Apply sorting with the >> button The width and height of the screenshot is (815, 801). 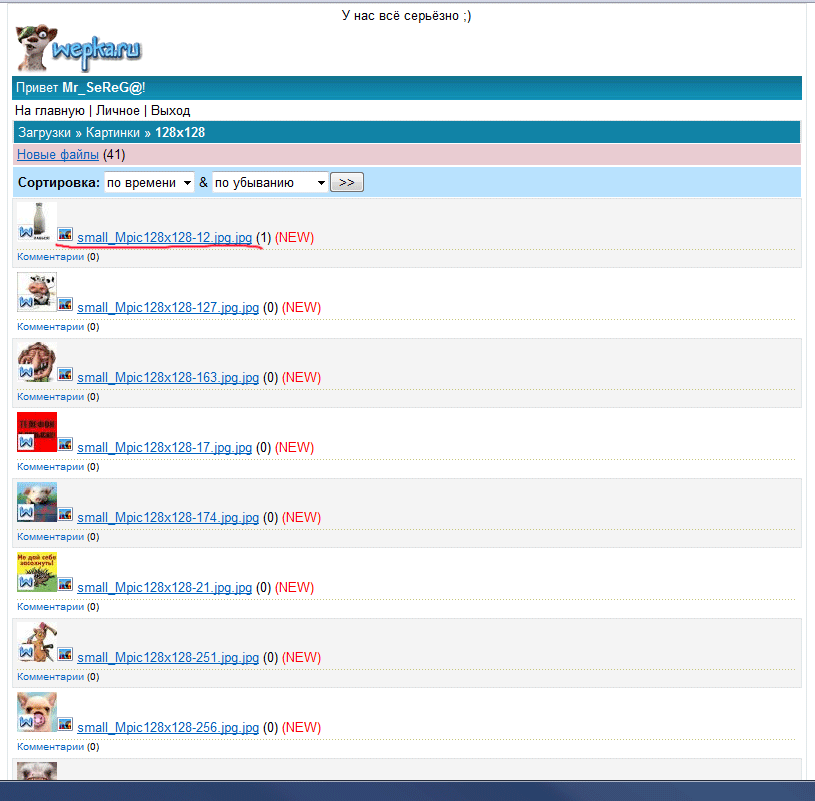click(x=347, y=182)
